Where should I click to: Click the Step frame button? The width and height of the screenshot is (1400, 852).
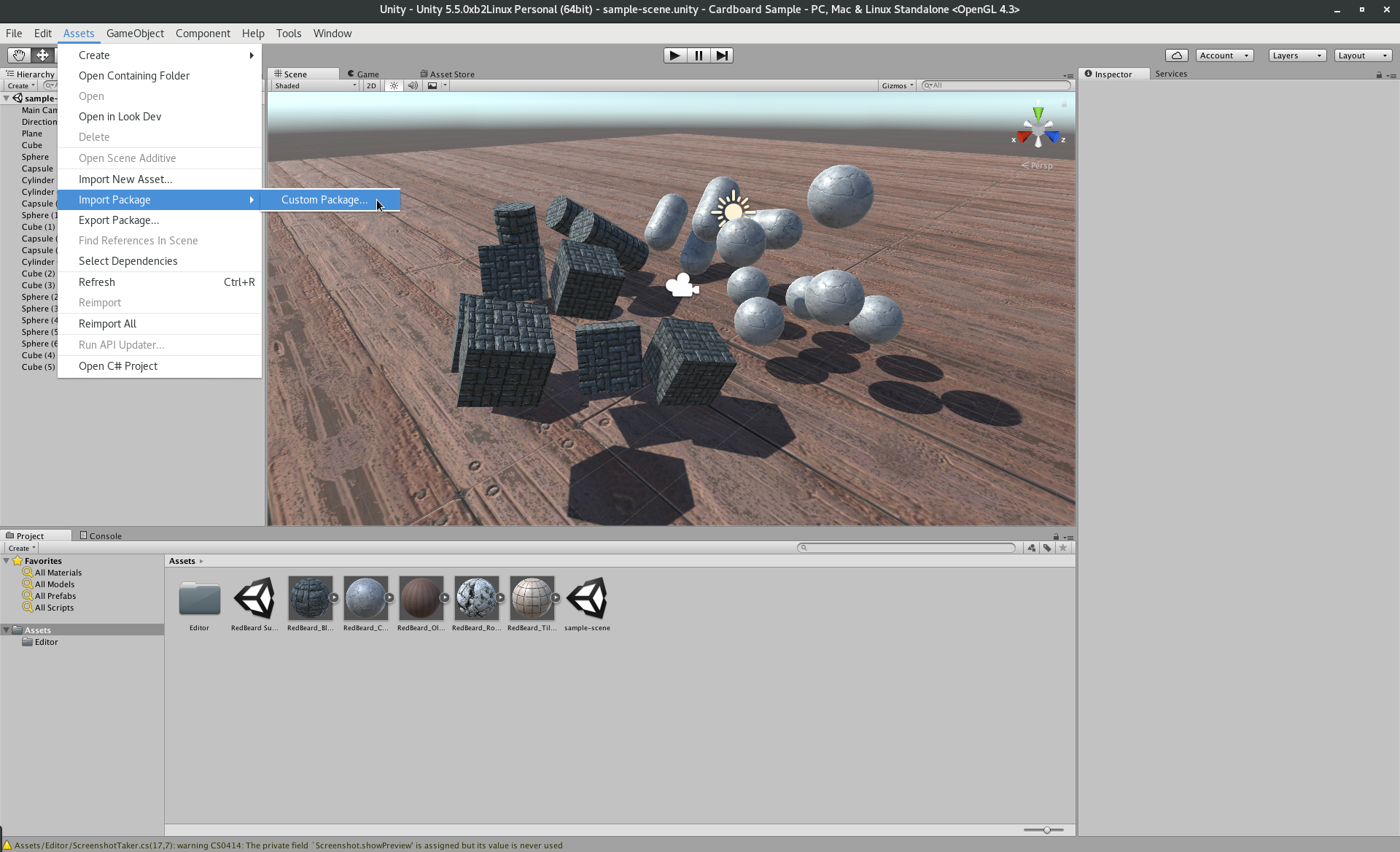[721, 55]
